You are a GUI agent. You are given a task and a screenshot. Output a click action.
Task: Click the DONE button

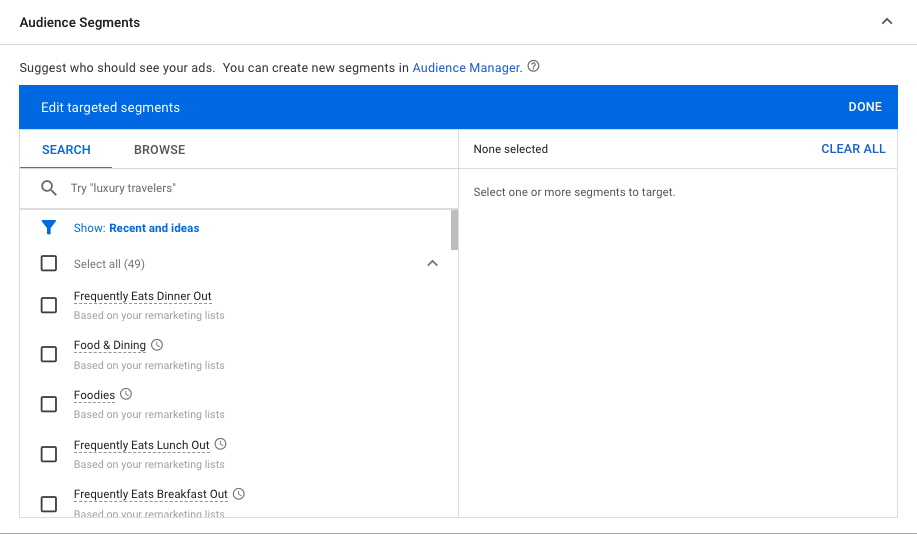[865, 107]
